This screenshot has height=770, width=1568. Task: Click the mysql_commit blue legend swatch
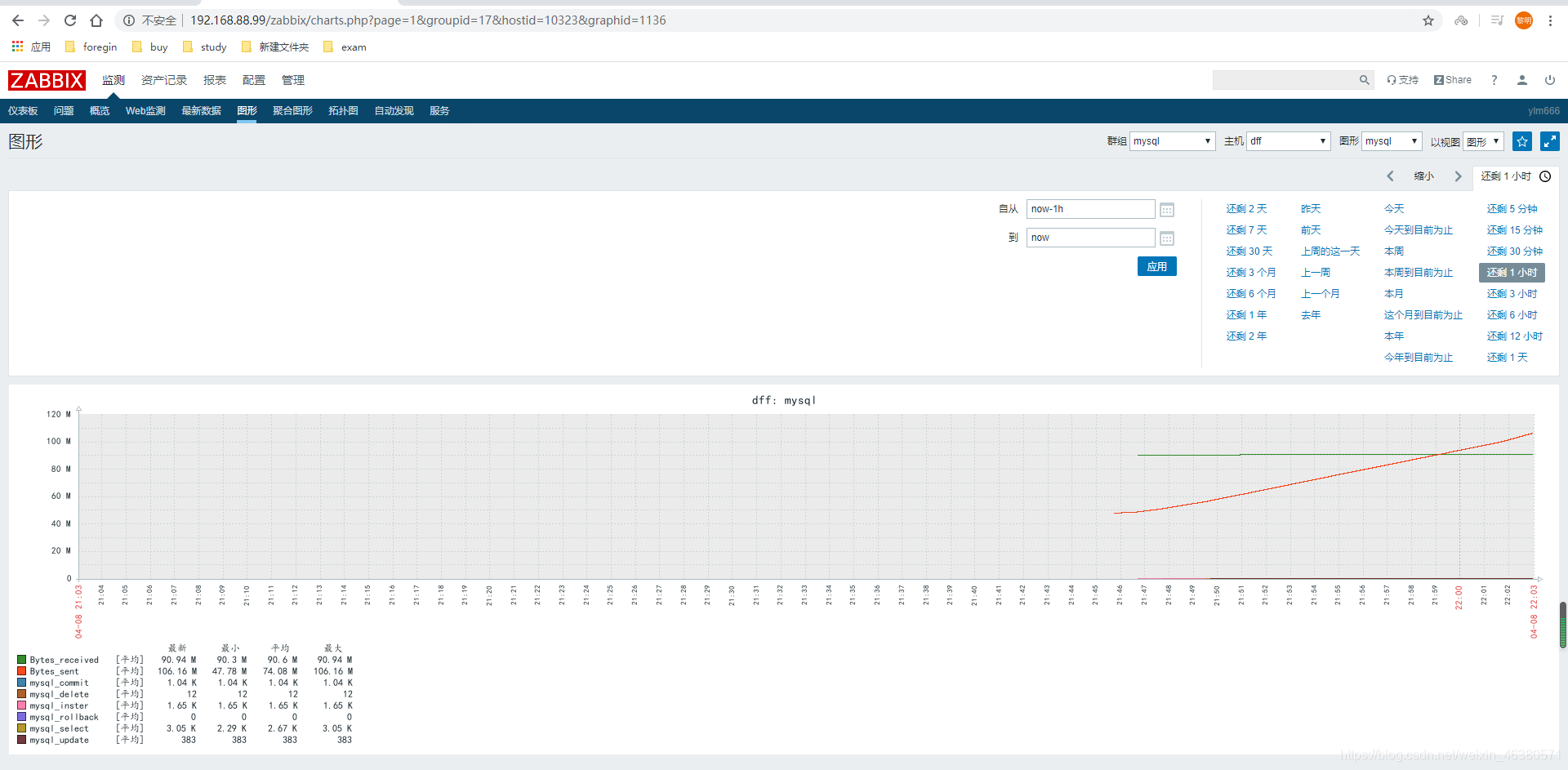[x=22, y=683]
